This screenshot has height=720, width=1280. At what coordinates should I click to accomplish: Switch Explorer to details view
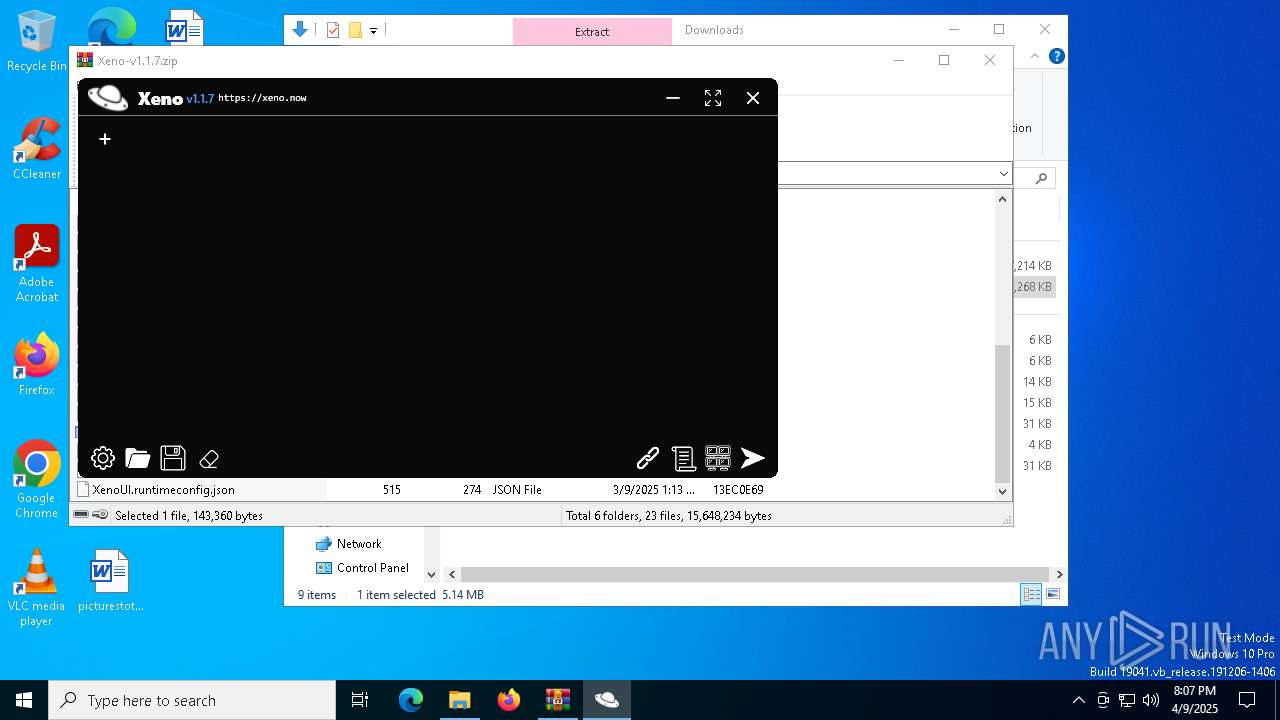[x=1031, y=595]
